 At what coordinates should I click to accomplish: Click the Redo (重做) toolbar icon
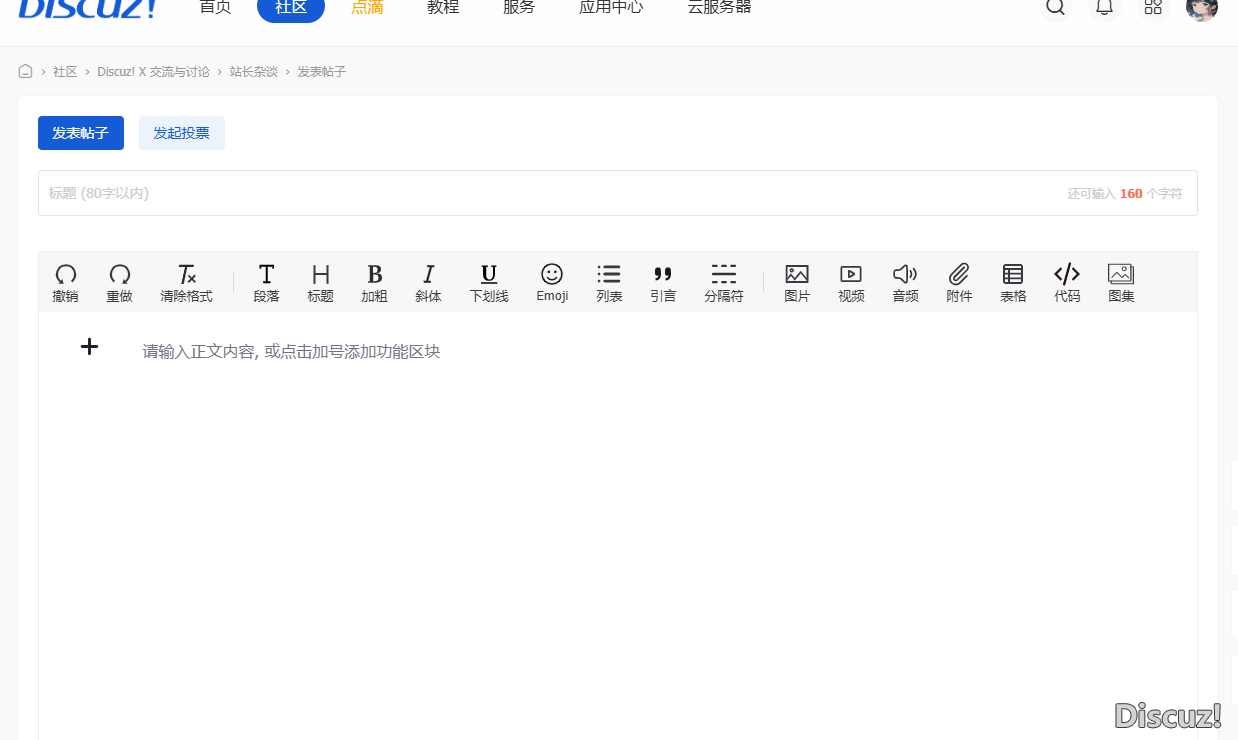[x=120, y=282]
